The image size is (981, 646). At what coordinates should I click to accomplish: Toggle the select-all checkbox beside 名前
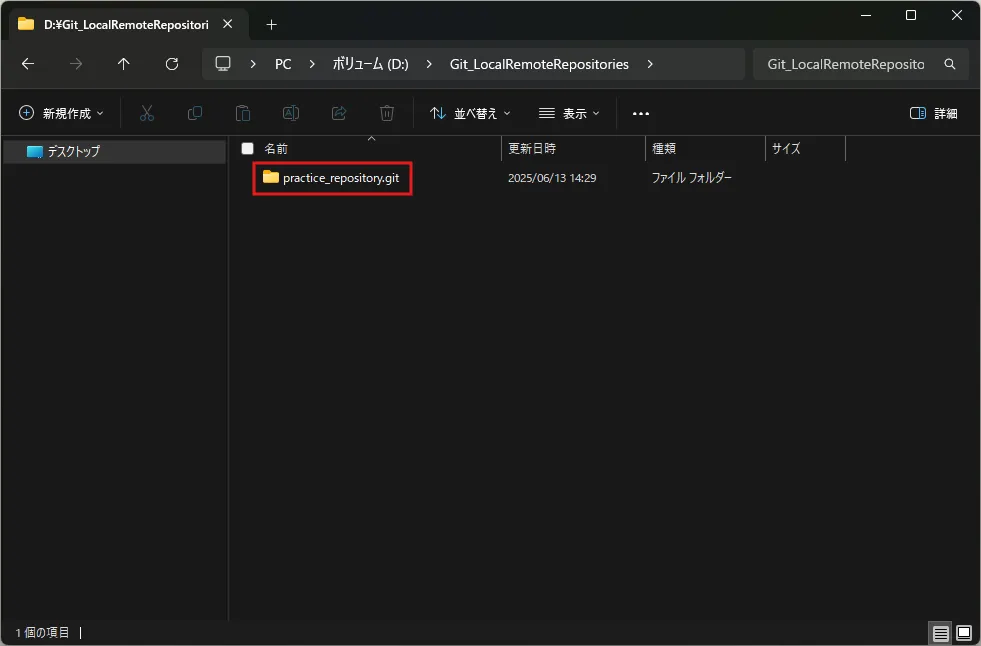(248, 148)
